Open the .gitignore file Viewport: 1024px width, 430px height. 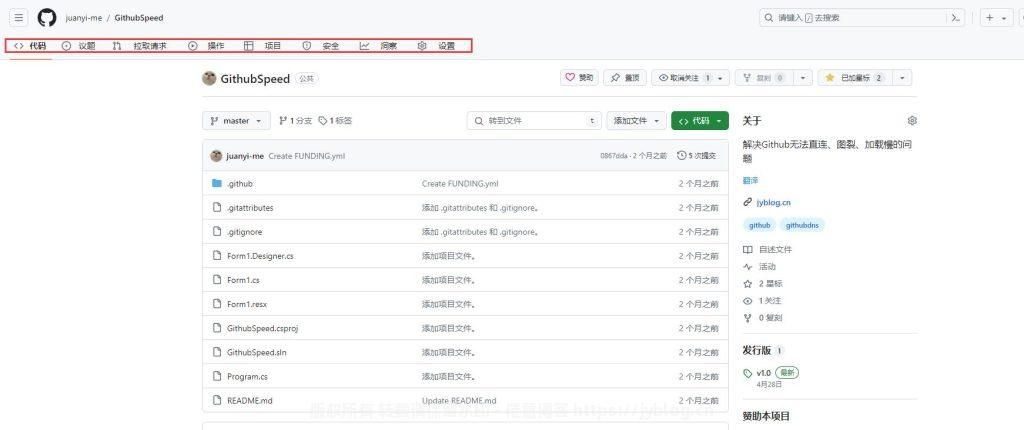(x=244, y=232)
